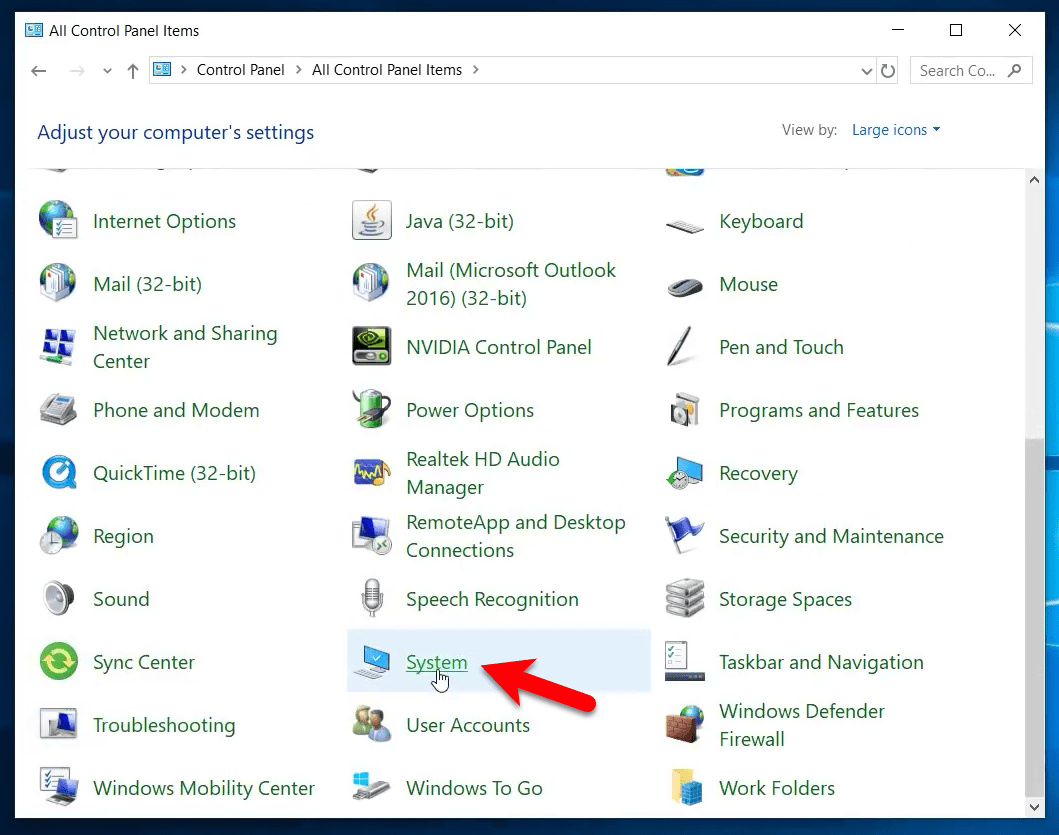Open the Phone and Modem icon

pos(58,409)
